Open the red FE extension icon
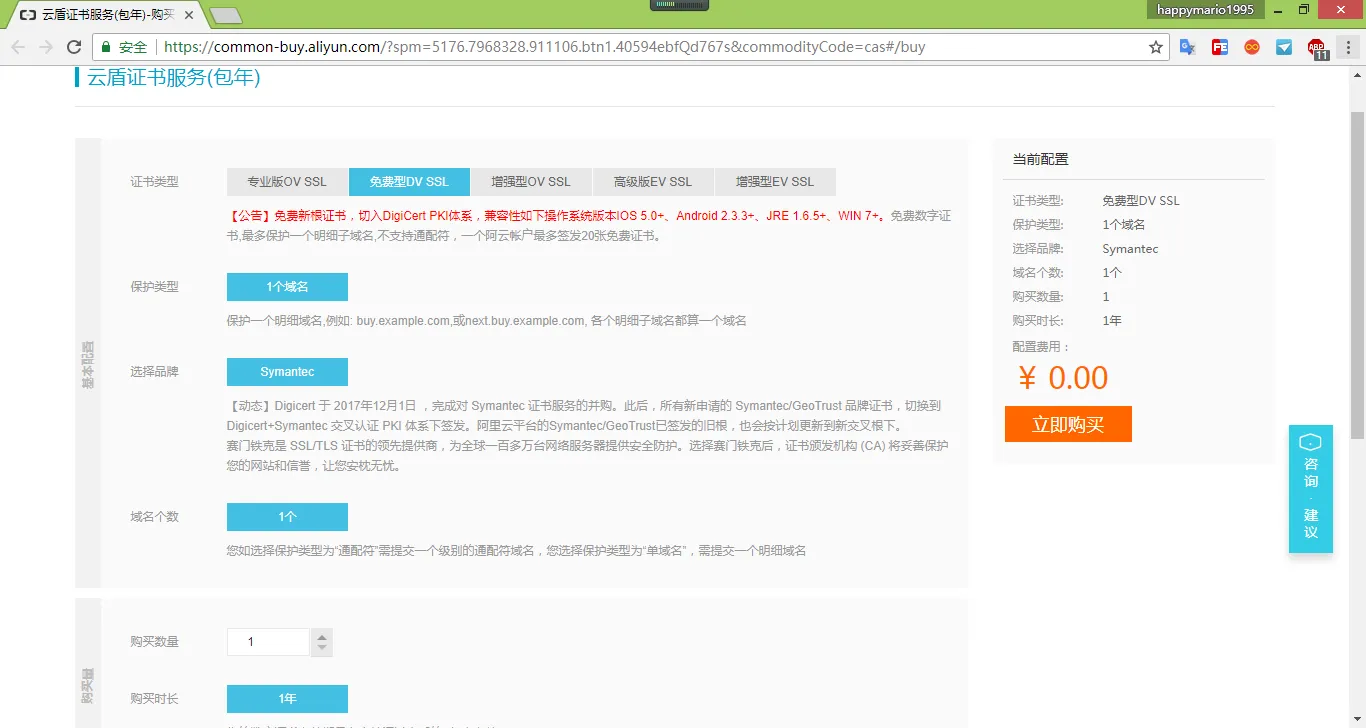Image resolution: width=1366 pixels, height=728 pixels. coord(1220,47)
